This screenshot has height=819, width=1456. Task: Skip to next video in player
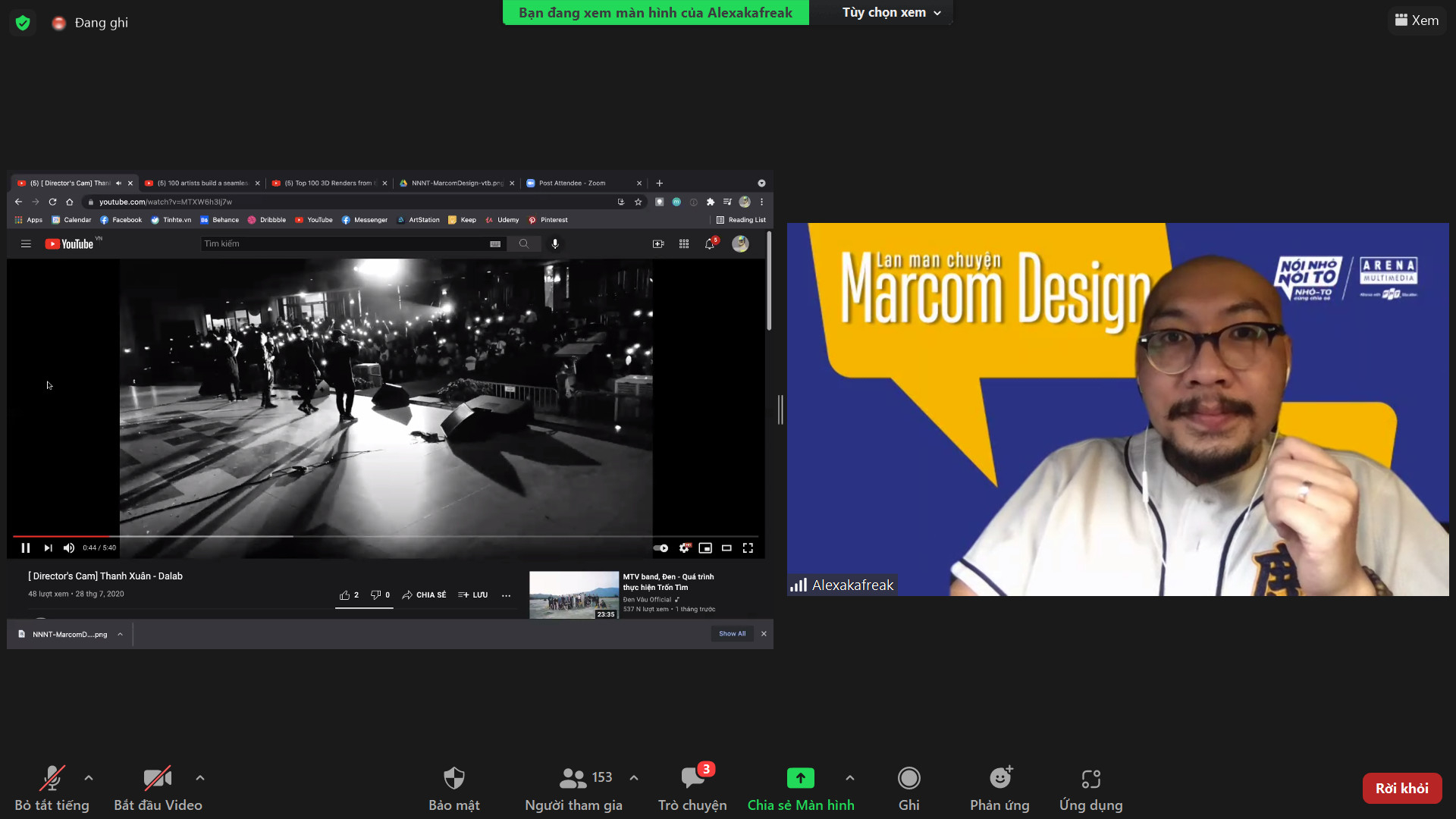coord(48,548)
